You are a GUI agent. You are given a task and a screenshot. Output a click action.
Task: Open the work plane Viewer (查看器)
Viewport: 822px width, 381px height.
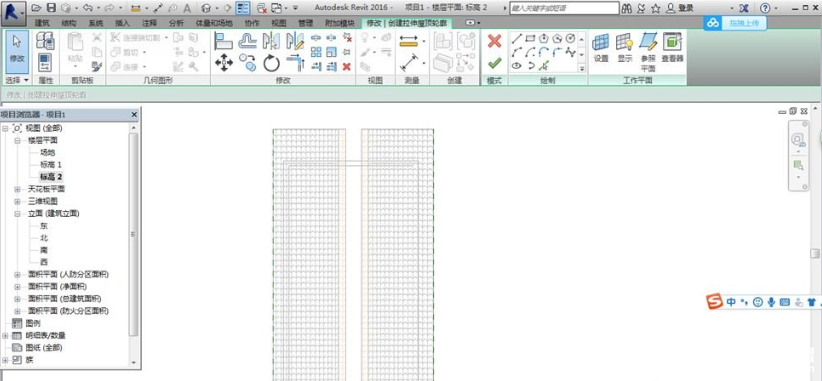click(x=672, y=48)
